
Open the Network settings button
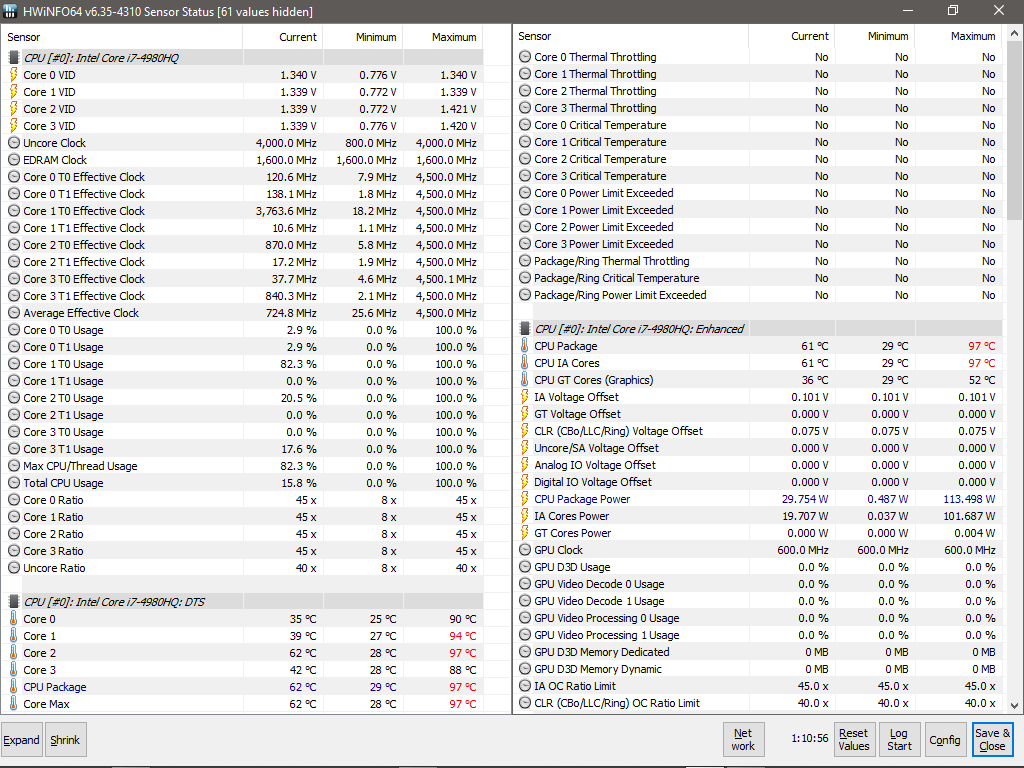(x=743, y=740)
